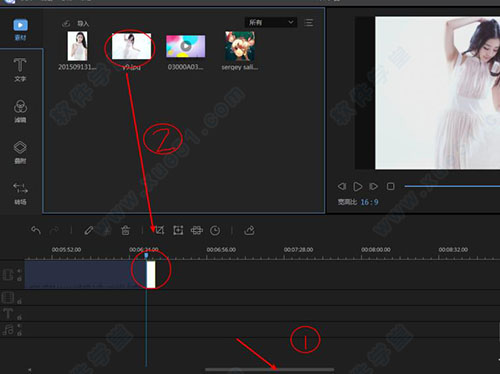Mute the music track
The height and width of the screenshot is (374, 500).
coord(19,326)
